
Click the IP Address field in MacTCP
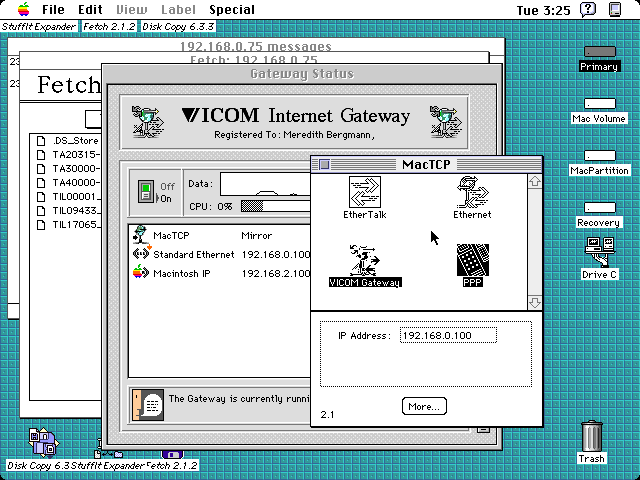pos(448,335)
